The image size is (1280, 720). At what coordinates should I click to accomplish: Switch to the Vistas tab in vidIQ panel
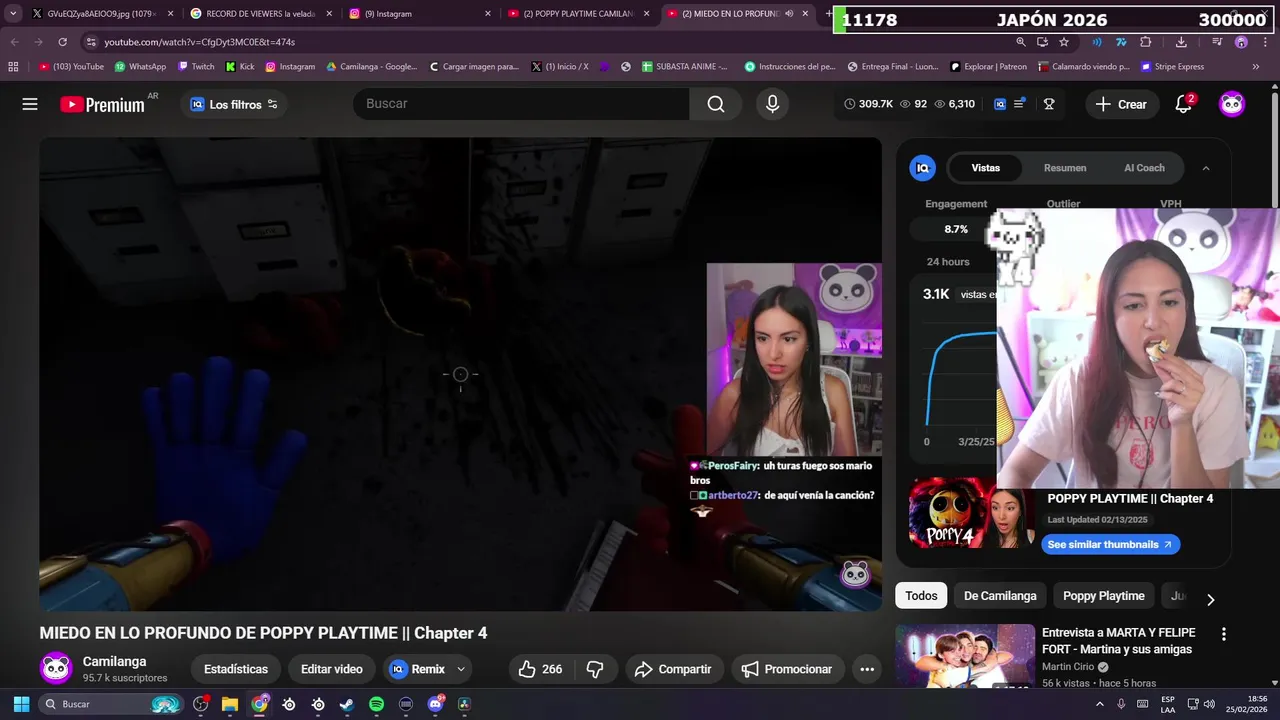[985, 168]
